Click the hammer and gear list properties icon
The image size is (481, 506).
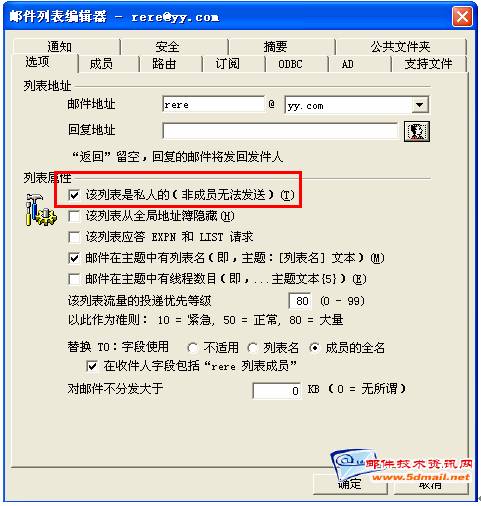click(x=41, y=210)
